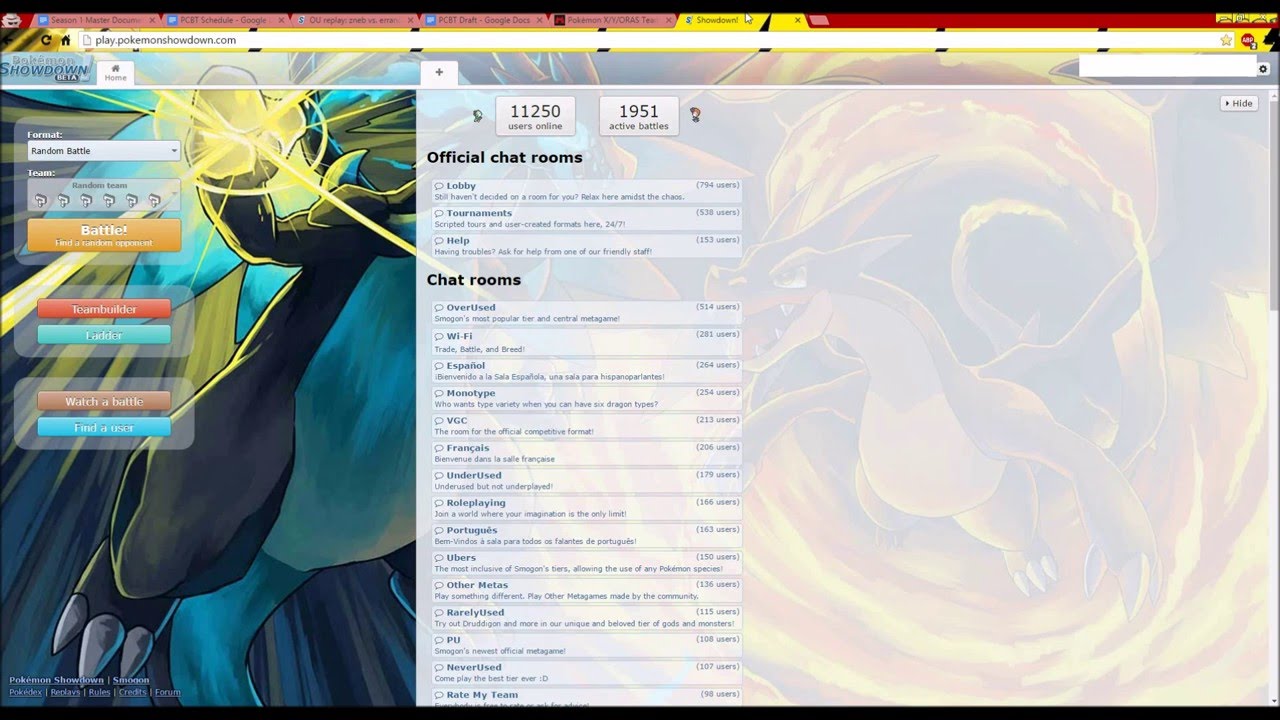Image resolution: width=1280 pixels, height=720 pixels.
Task: Start a battle with the Battle! button
Action: [104, 235]
